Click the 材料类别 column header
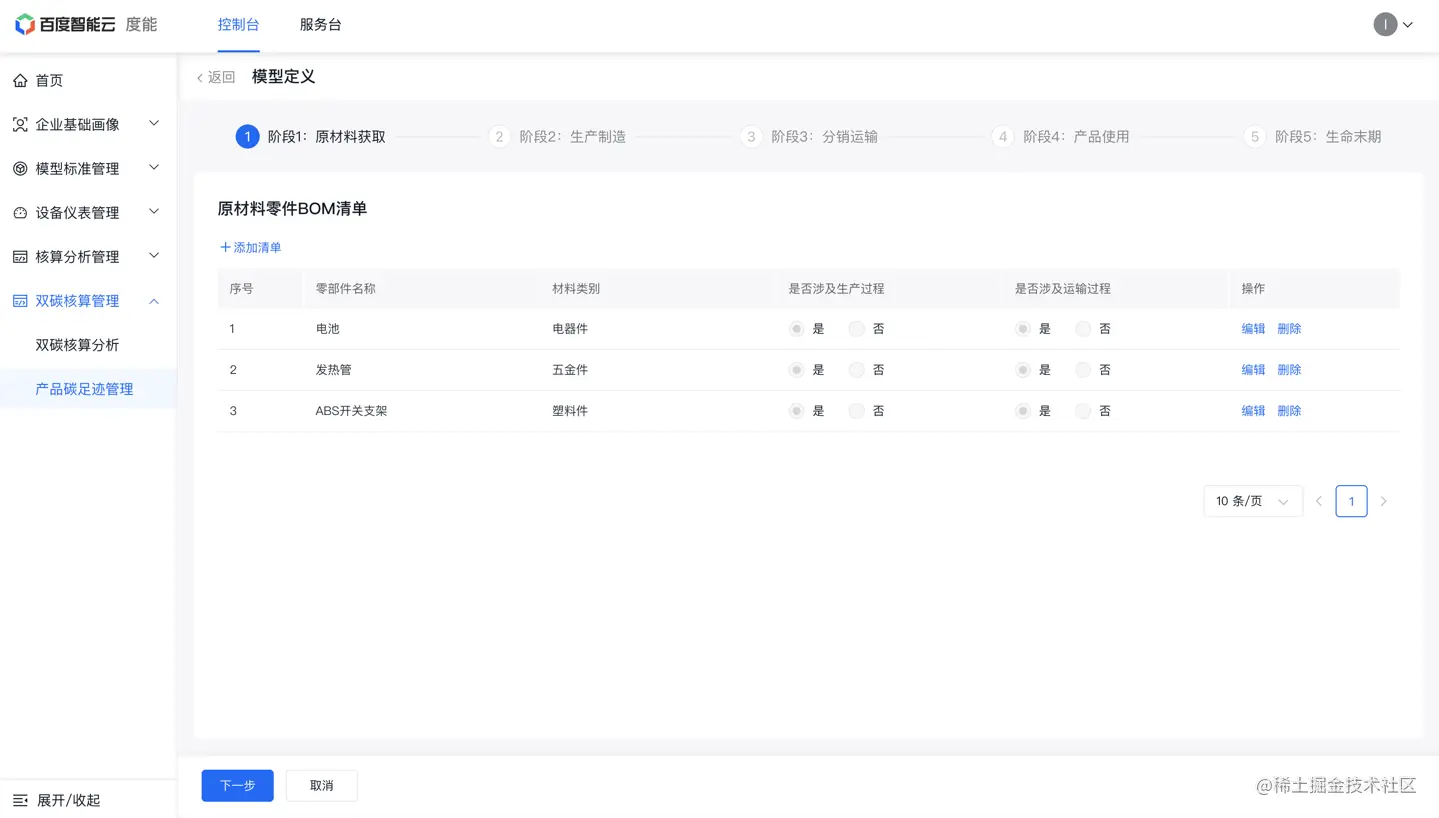Viewport: 1439px width, 818px height. pyautogui.click(x=576, y=289)
